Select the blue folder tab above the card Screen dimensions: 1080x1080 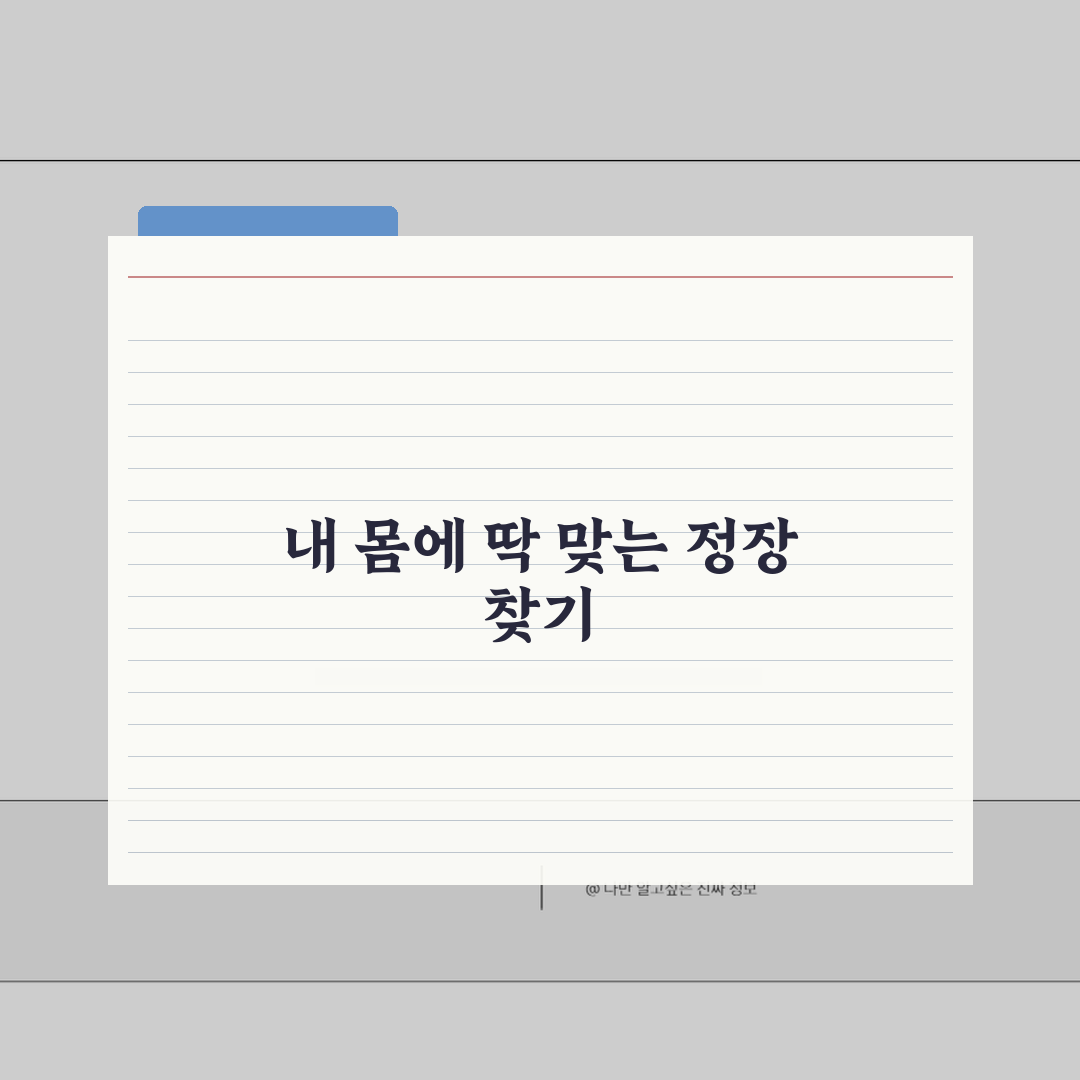pos(268,221)
